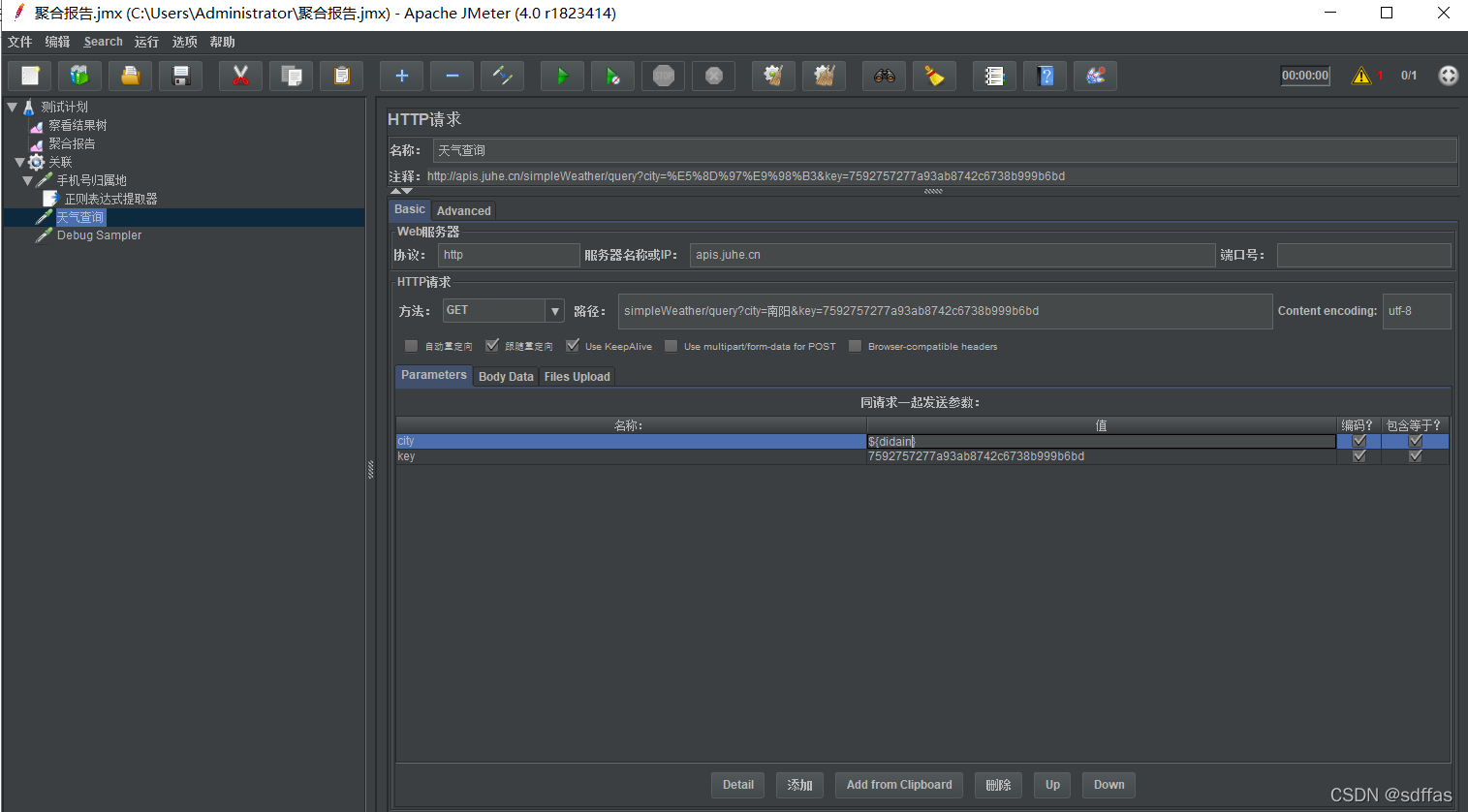This screenshot has height=812, width=1468.
Task: Switch to the Advanced tab
Action: tap(464, 210)
